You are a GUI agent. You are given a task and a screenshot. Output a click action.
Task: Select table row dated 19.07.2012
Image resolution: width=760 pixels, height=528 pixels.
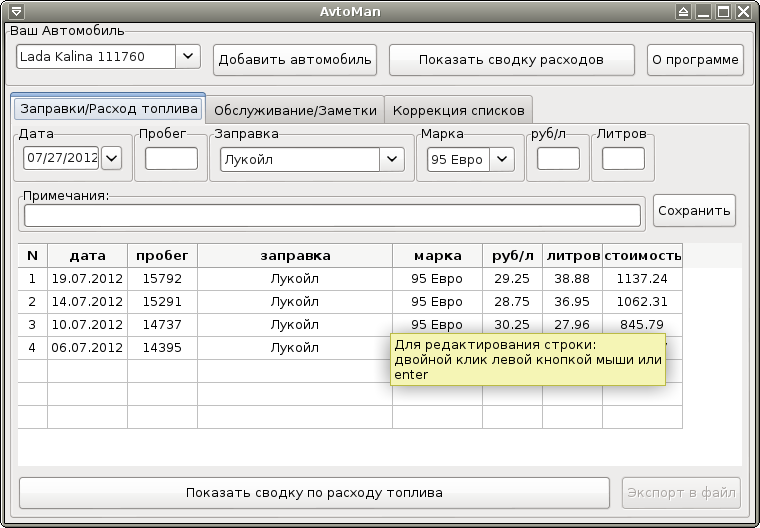click(86, 280)
